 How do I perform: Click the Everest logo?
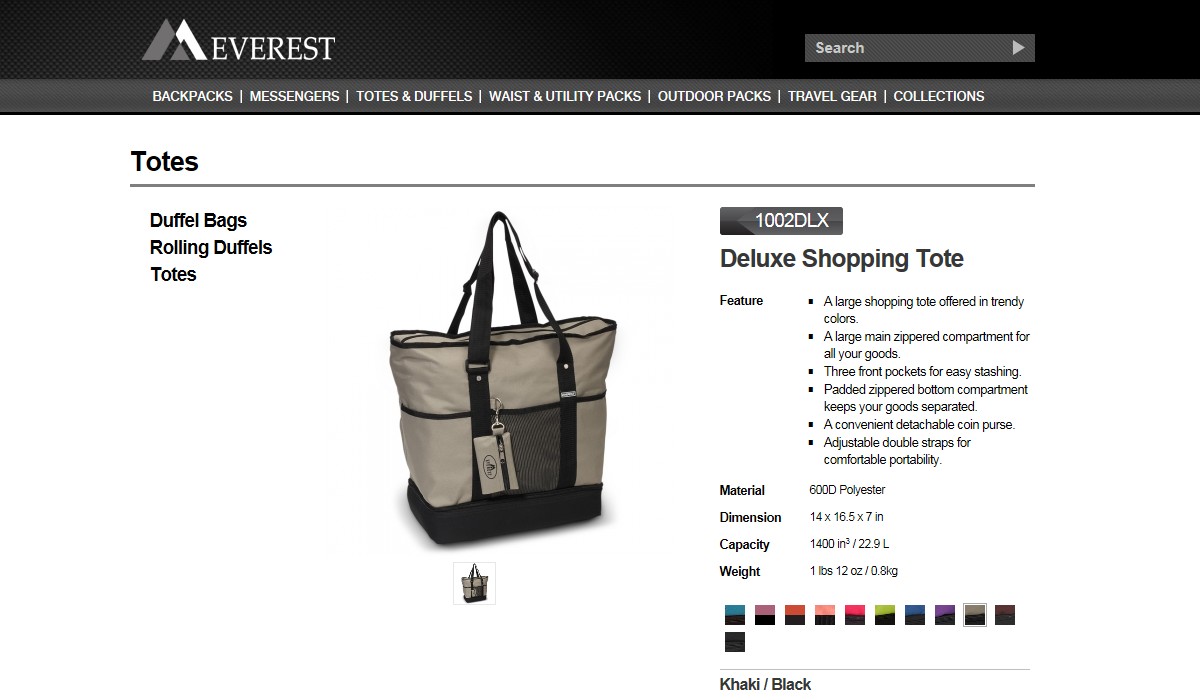click(x=238, y=40)
